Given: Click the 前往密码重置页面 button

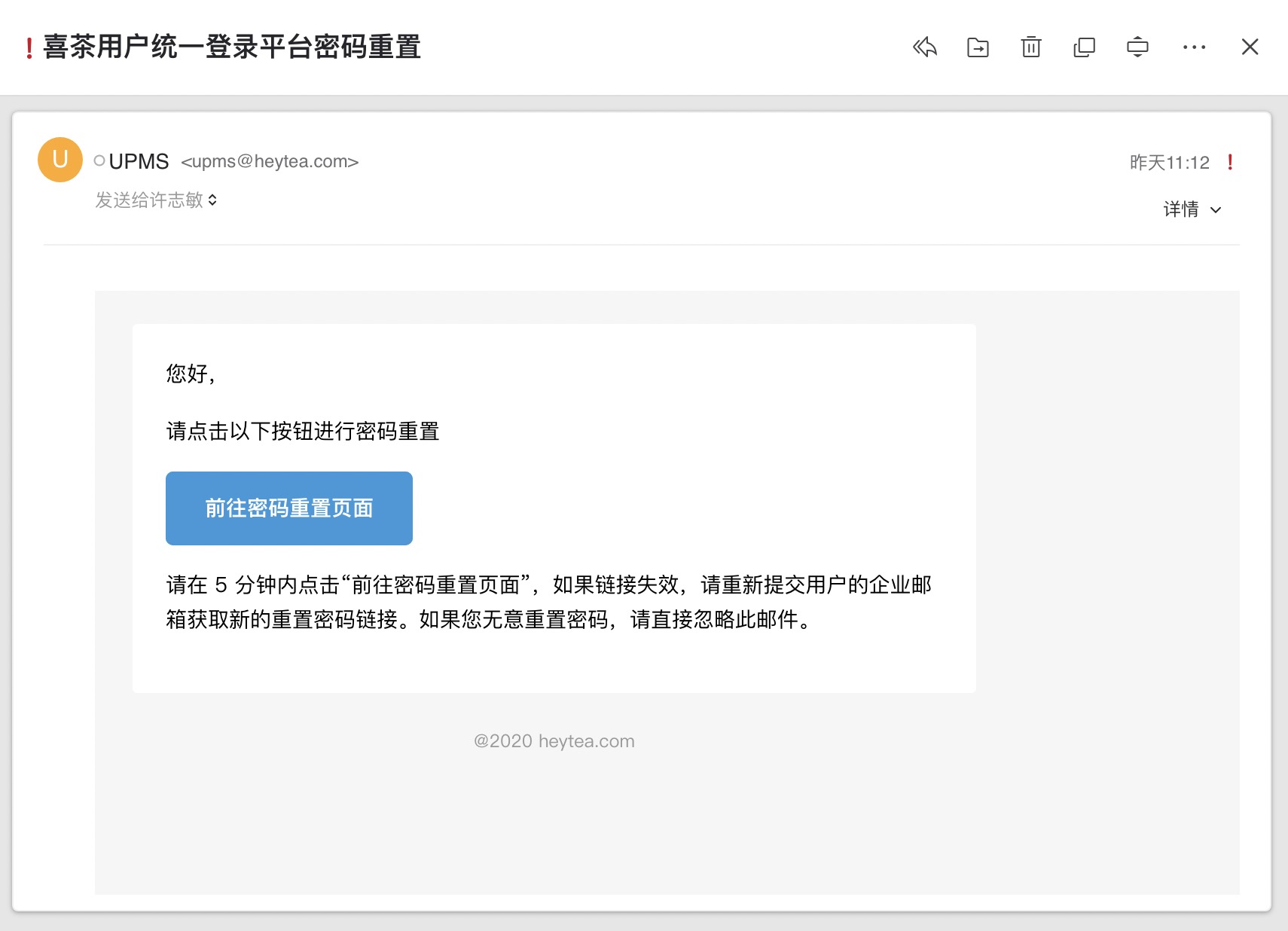Looking at the screenshot, I should (289, 508).
